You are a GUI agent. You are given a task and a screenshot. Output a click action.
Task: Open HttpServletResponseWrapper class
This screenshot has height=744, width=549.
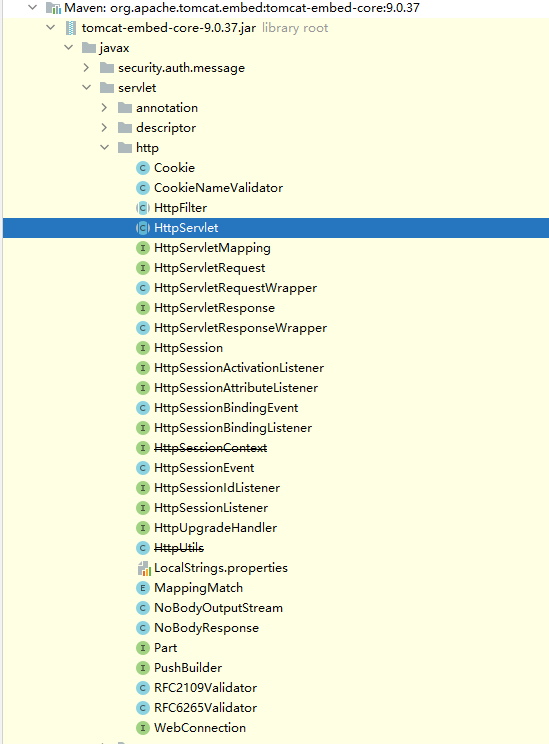[x=241, y=328]
